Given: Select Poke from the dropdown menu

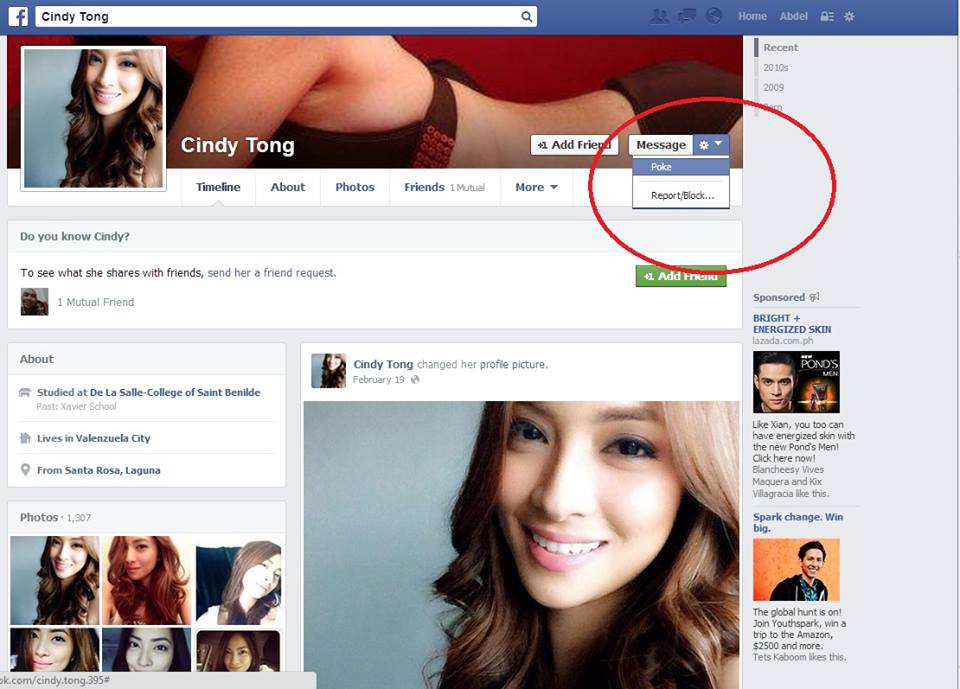Looking at the screenshot, I should click(x=681, y=167).
